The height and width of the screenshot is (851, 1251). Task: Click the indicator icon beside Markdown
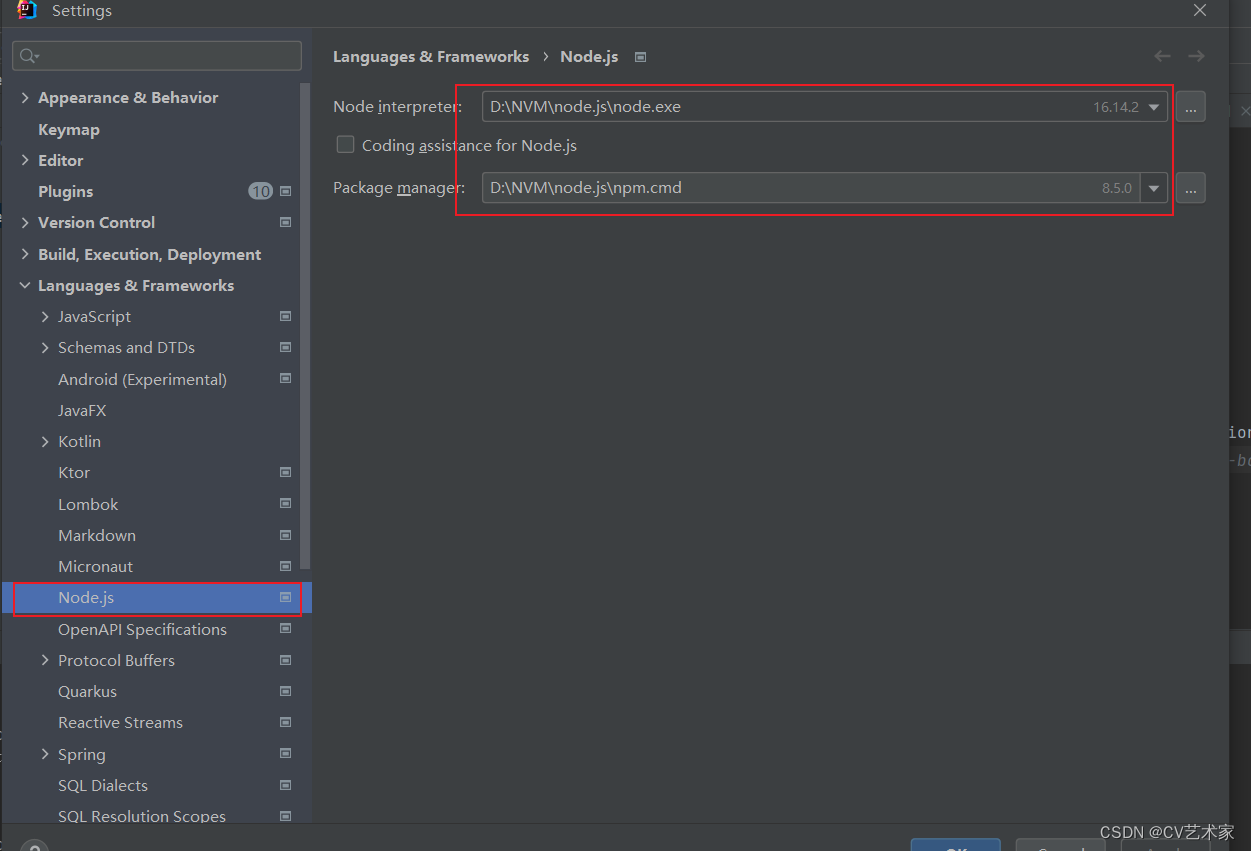pyautogui.click(x=285, y=535)
